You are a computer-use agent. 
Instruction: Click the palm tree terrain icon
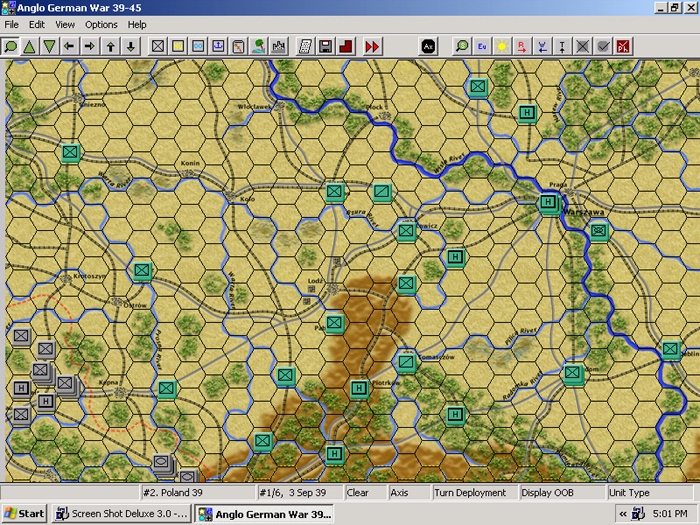258,46
